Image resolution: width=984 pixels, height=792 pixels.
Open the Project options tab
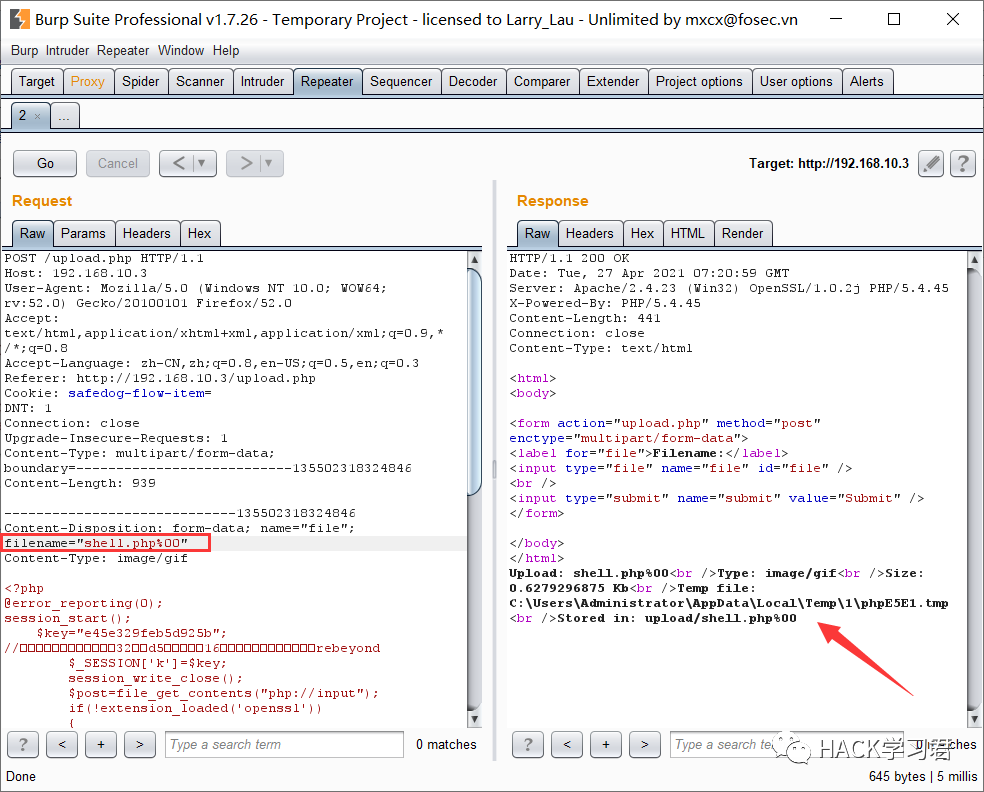(x=699, y=82)
